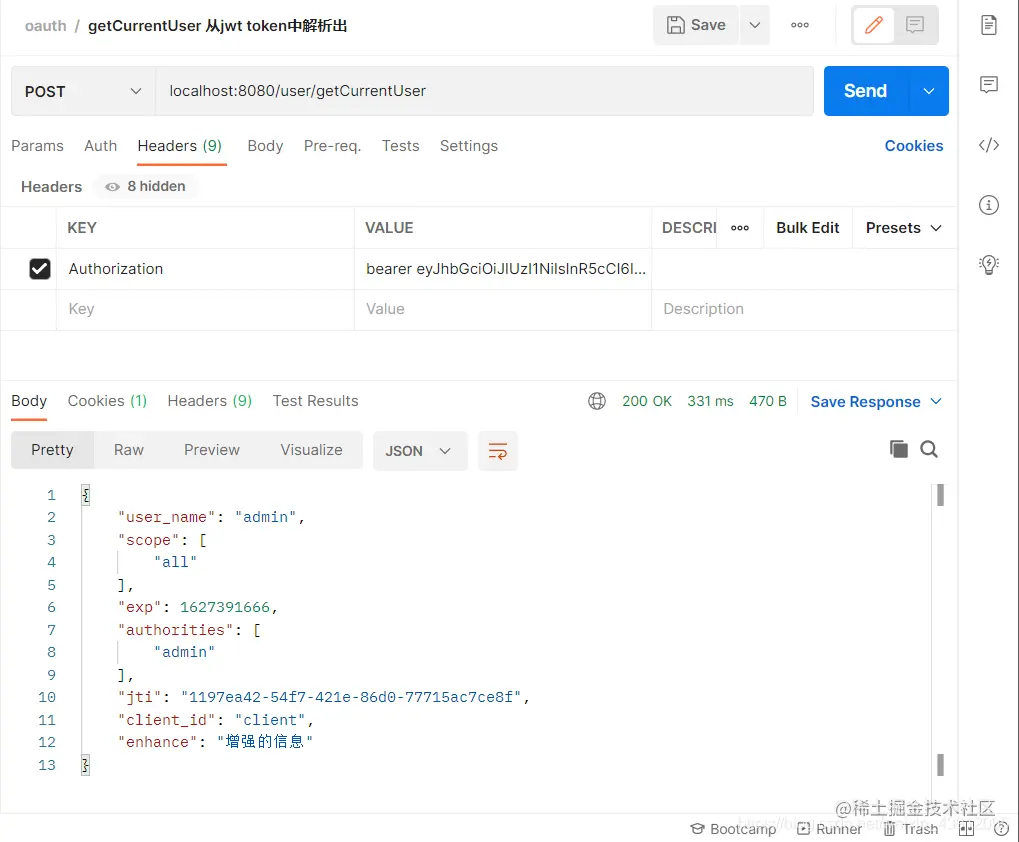The width and height of the screenshot is (1019, 842).
Task: Toggle the two-pane layout icon
Action: [x=966, y=828]
